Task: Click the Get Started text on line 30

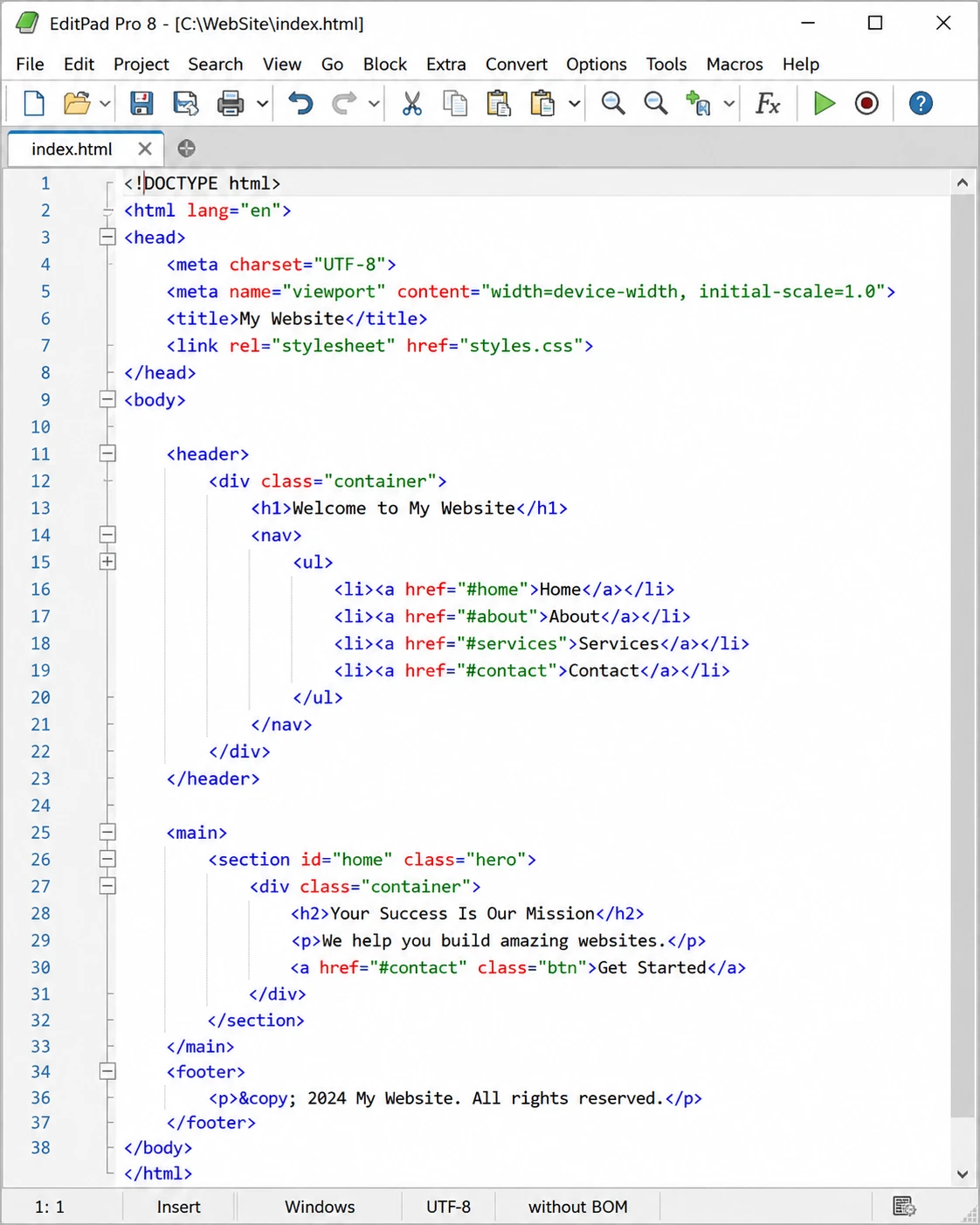Action: tap(652, 967)
